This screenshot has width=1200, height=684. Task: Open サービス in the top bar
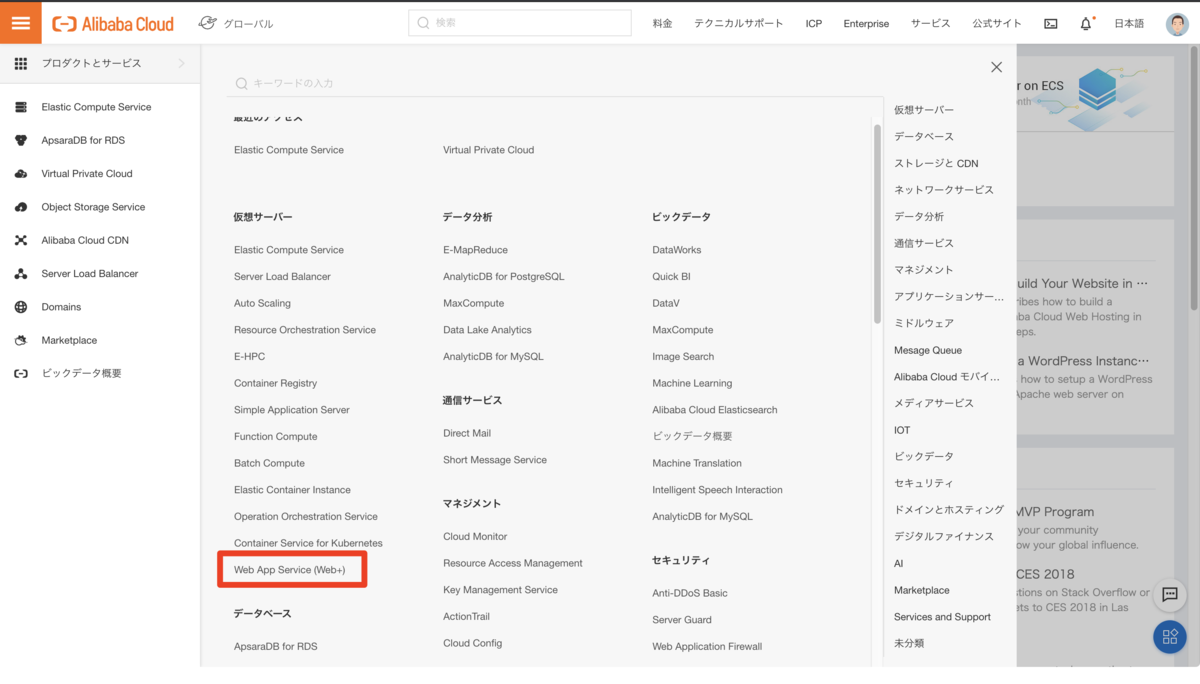931,23
